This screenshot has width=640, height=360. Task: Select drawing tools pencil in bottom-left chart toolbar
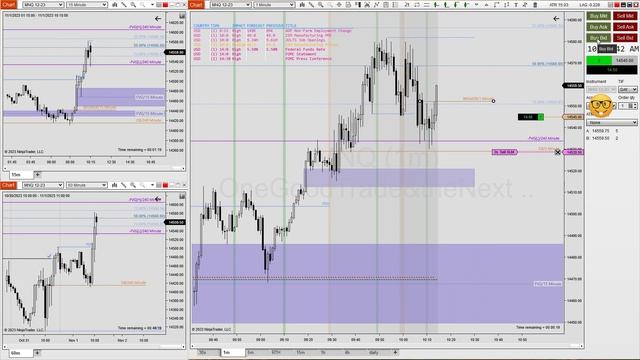pyautogui.click(x=124, y=185)
